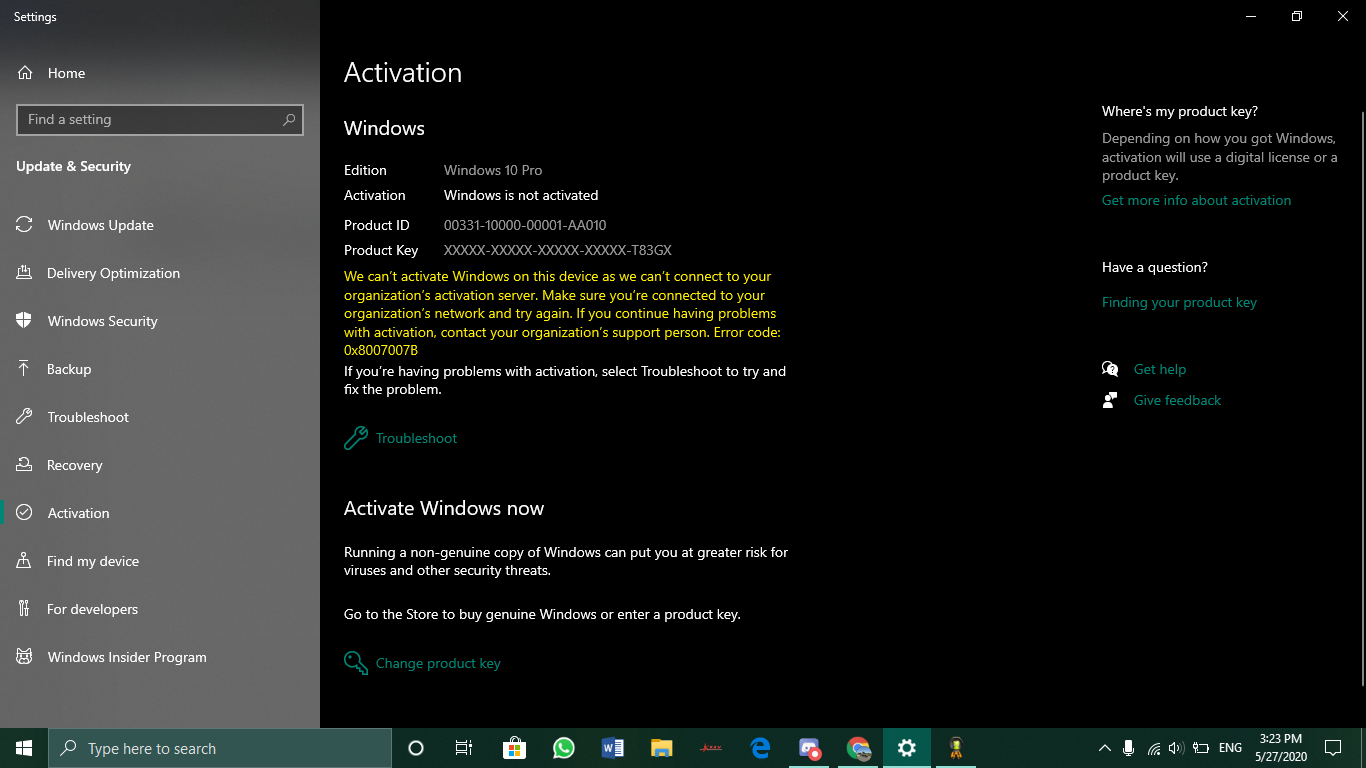Click the Product ID value 00331-10000-00001-AA010
Viewport: 1366px width, 768px height.
coord(525,225)
